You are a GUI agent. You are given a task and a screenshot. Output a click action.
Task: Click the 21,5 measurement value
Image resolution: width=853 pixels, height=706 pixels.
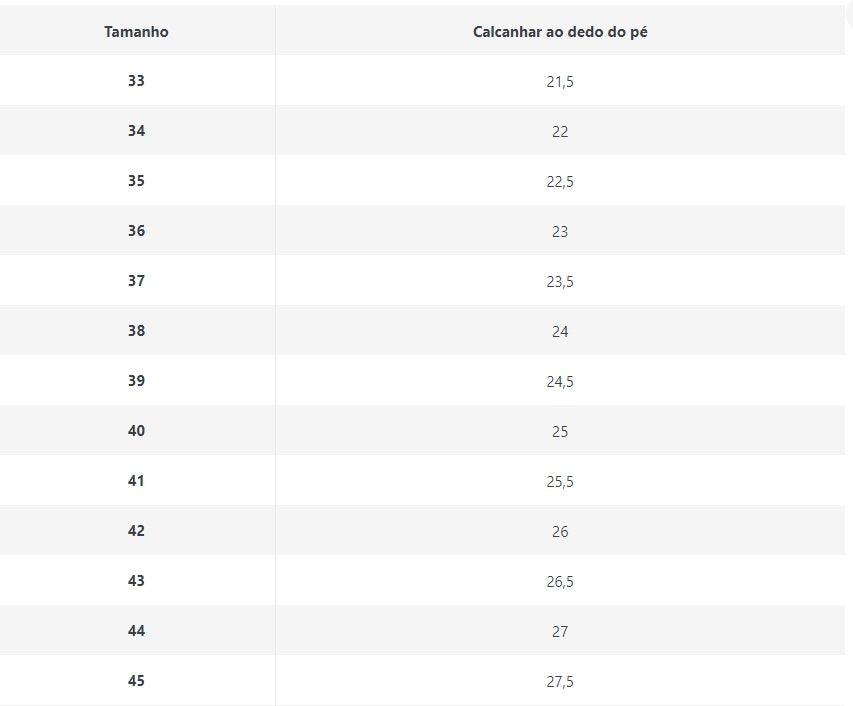click(560, 82)
